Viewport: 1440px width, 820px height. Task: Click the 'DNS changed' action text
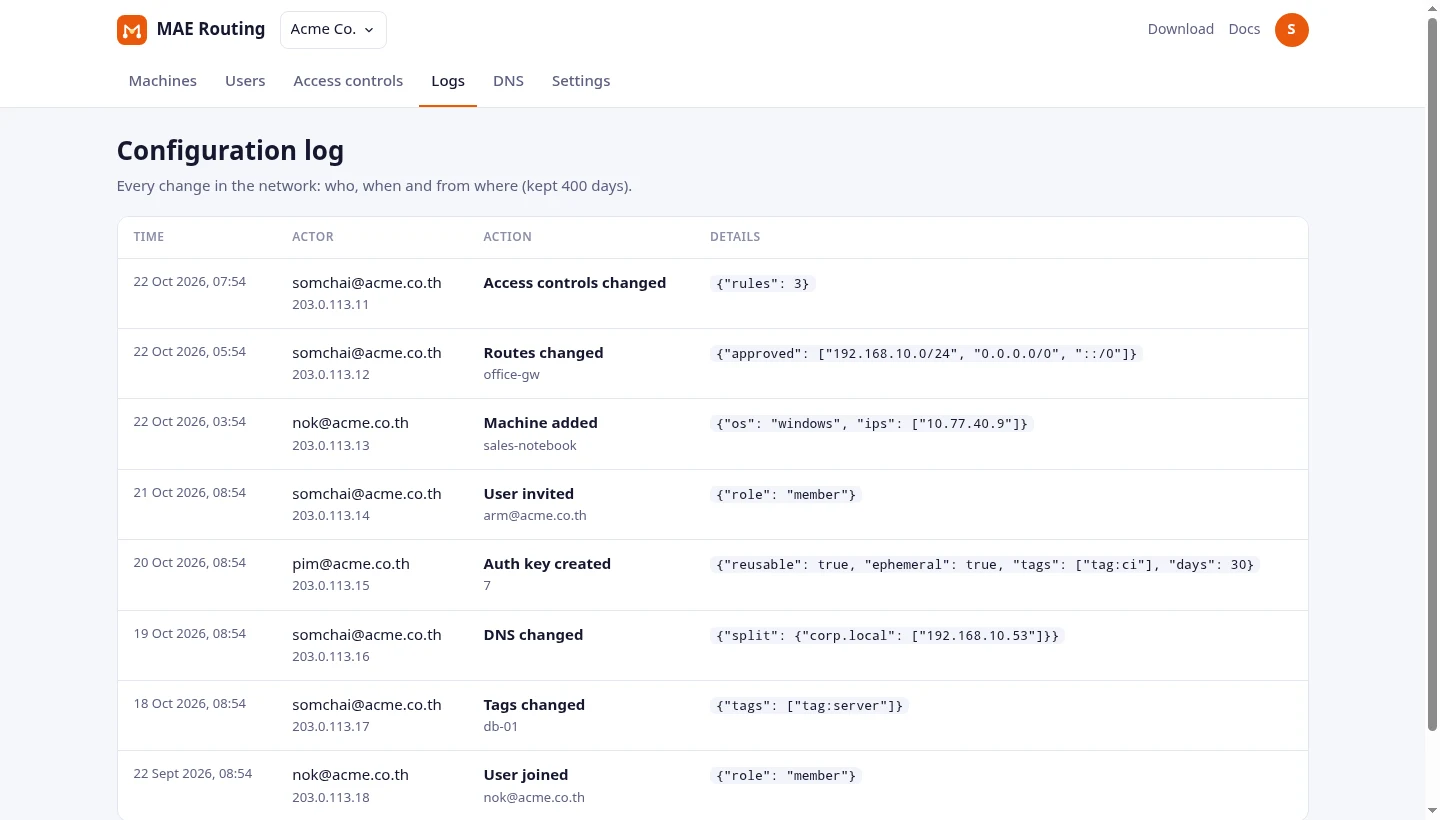click(533, 635)
